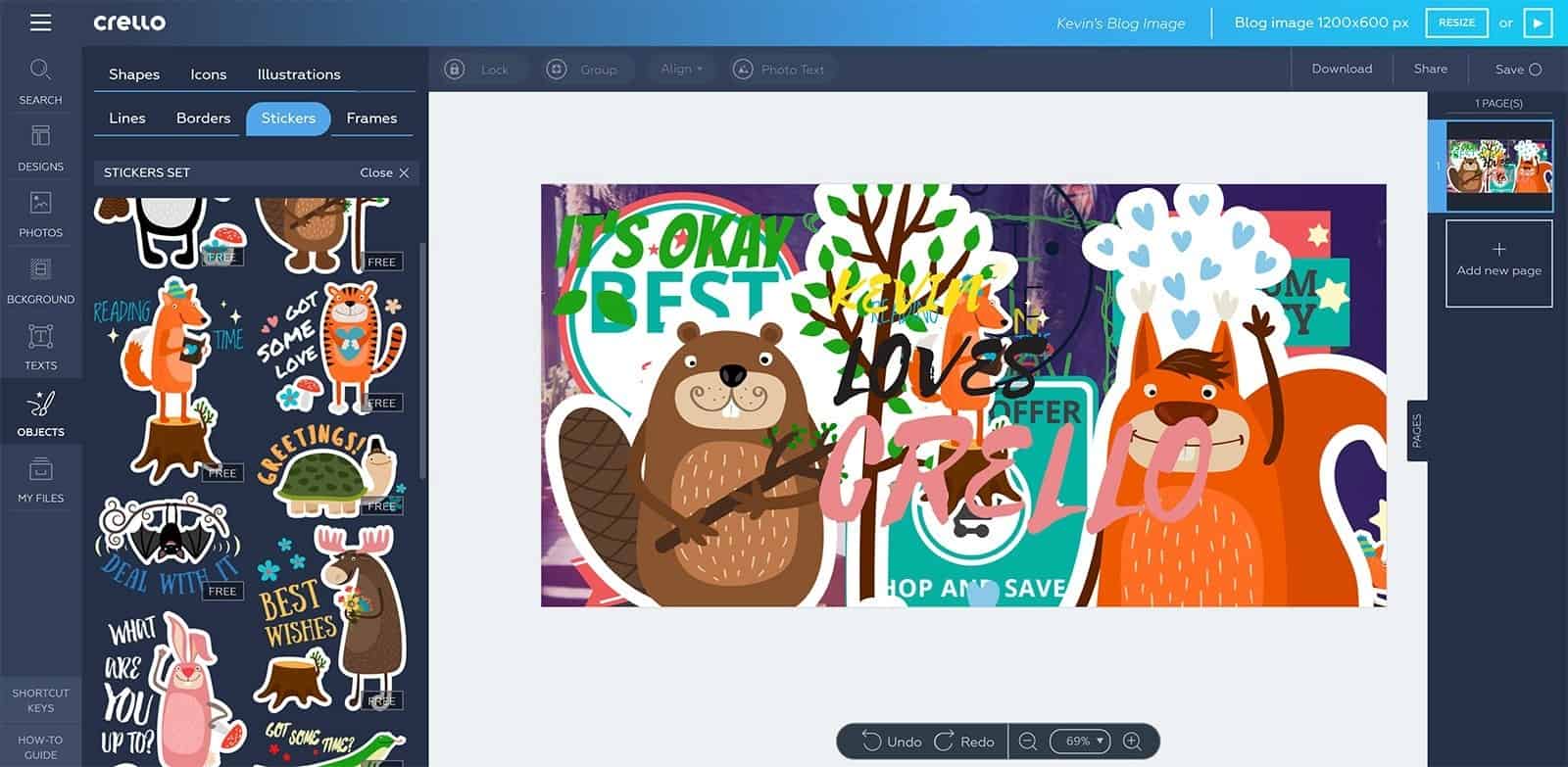Viewport: 1568px width, 767px height.
Task: Edit the design name Kevin's Blog Image
Action: click(1120, 23)
